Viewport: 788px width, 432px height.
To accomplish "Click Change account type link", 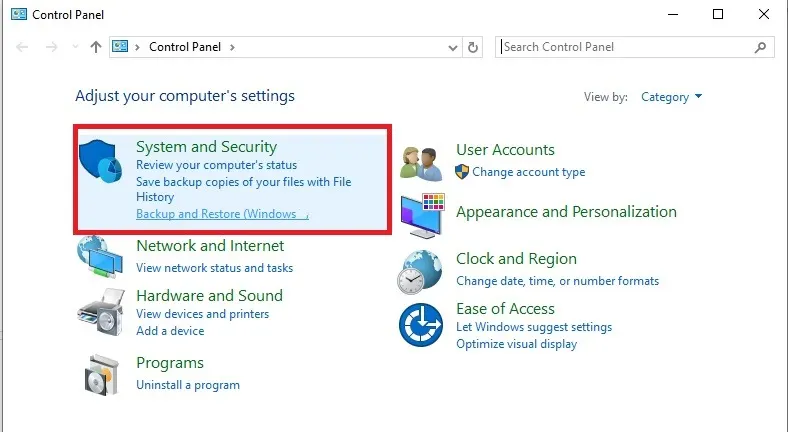I will 528,172.
